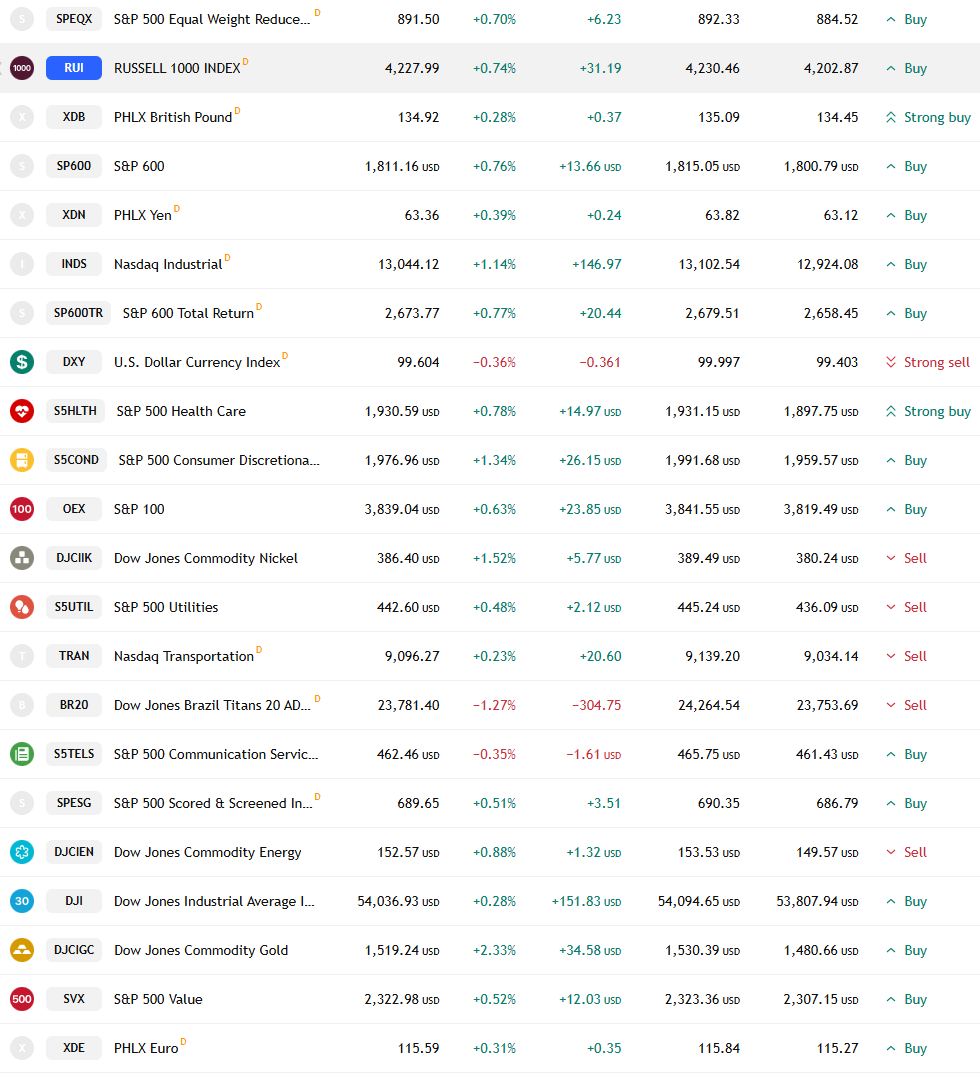Viewport: 980px width, 1074px height.
Task: Click the Sell rating for TRAN
Action: [907, 656]
